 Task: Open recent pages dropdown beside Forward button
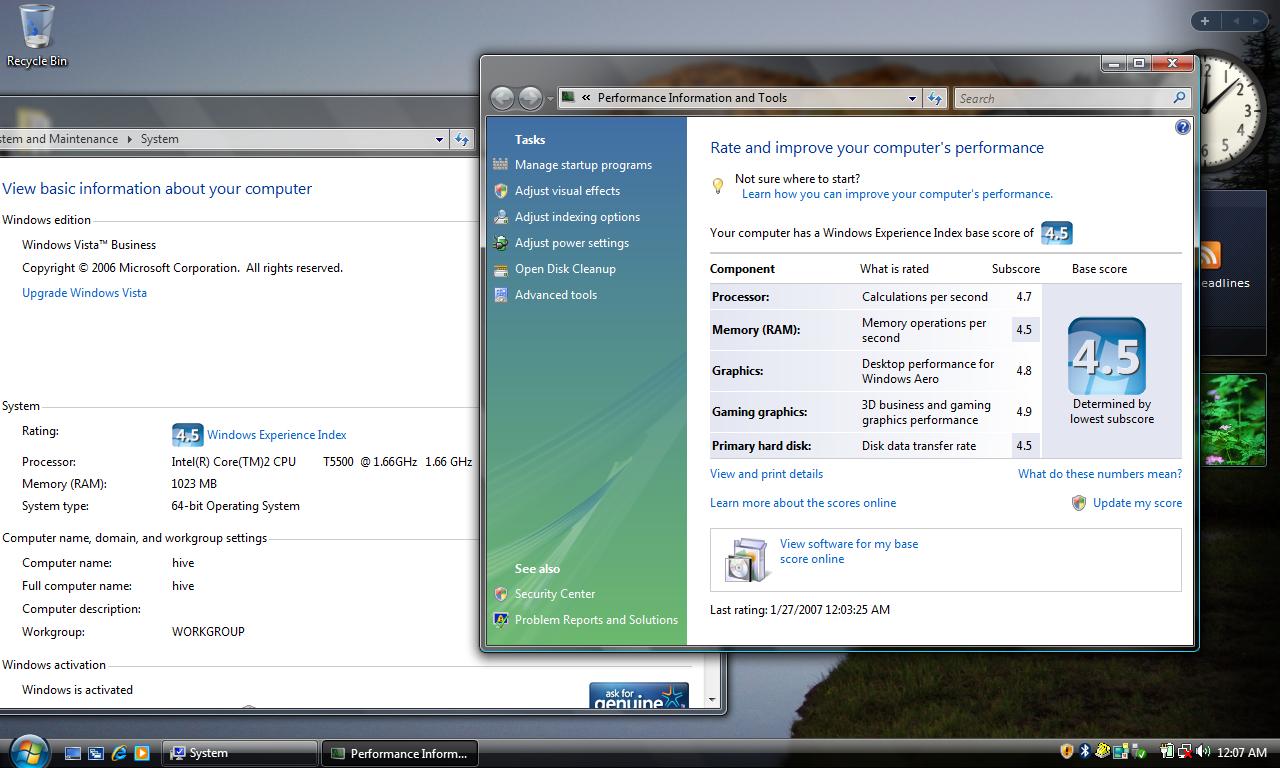pos(550,99)
